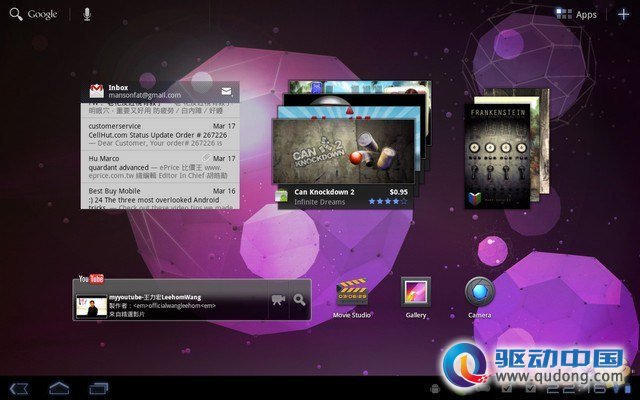Play the LeehomWang video thumbnail
The image size is (640, 400).
[91, 306]
